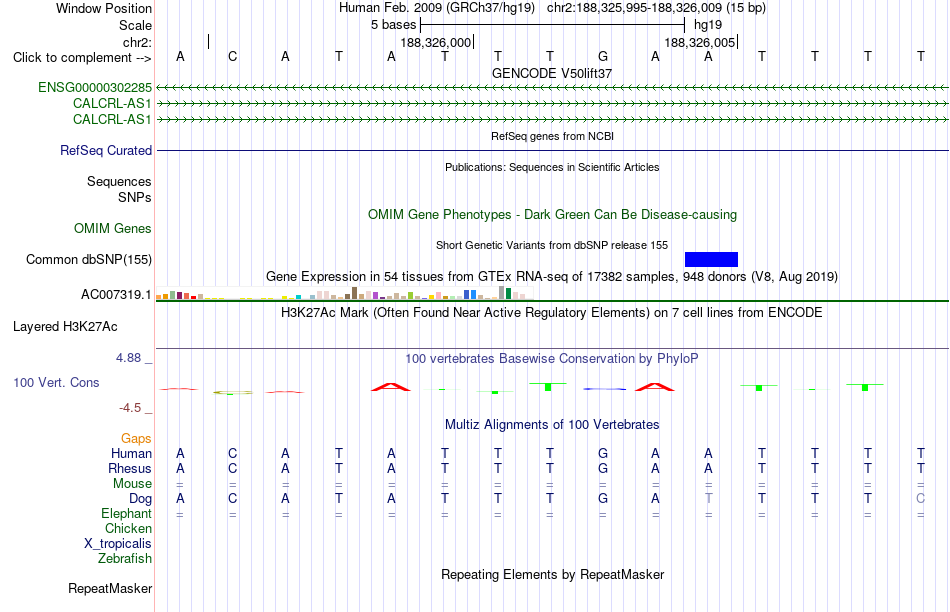950x612 pixels.
Task: Click the G base in the Dog alignment row
Action: [x=603, y=499]
